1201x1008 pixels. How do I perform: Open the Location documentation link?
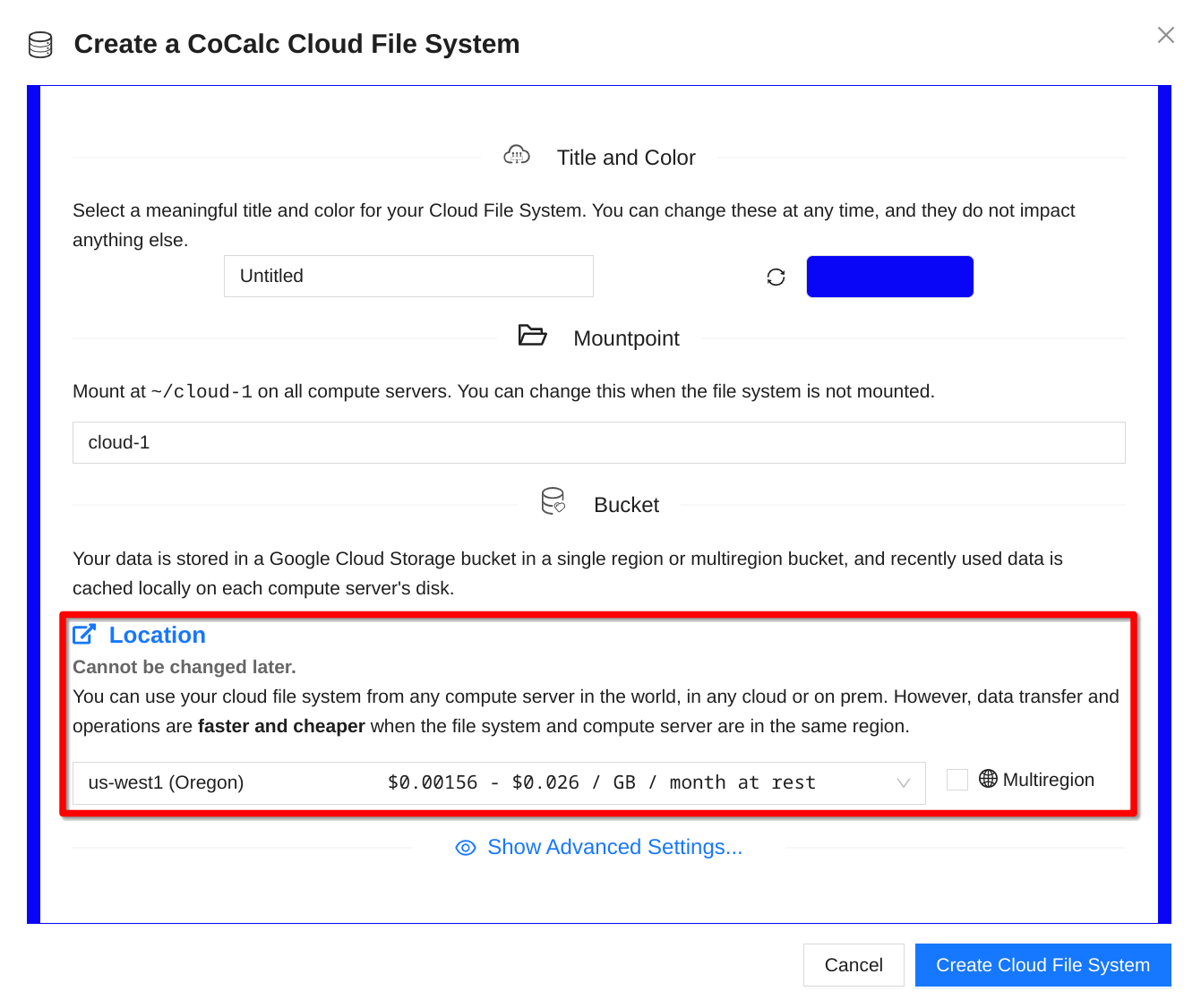point(157,635)
